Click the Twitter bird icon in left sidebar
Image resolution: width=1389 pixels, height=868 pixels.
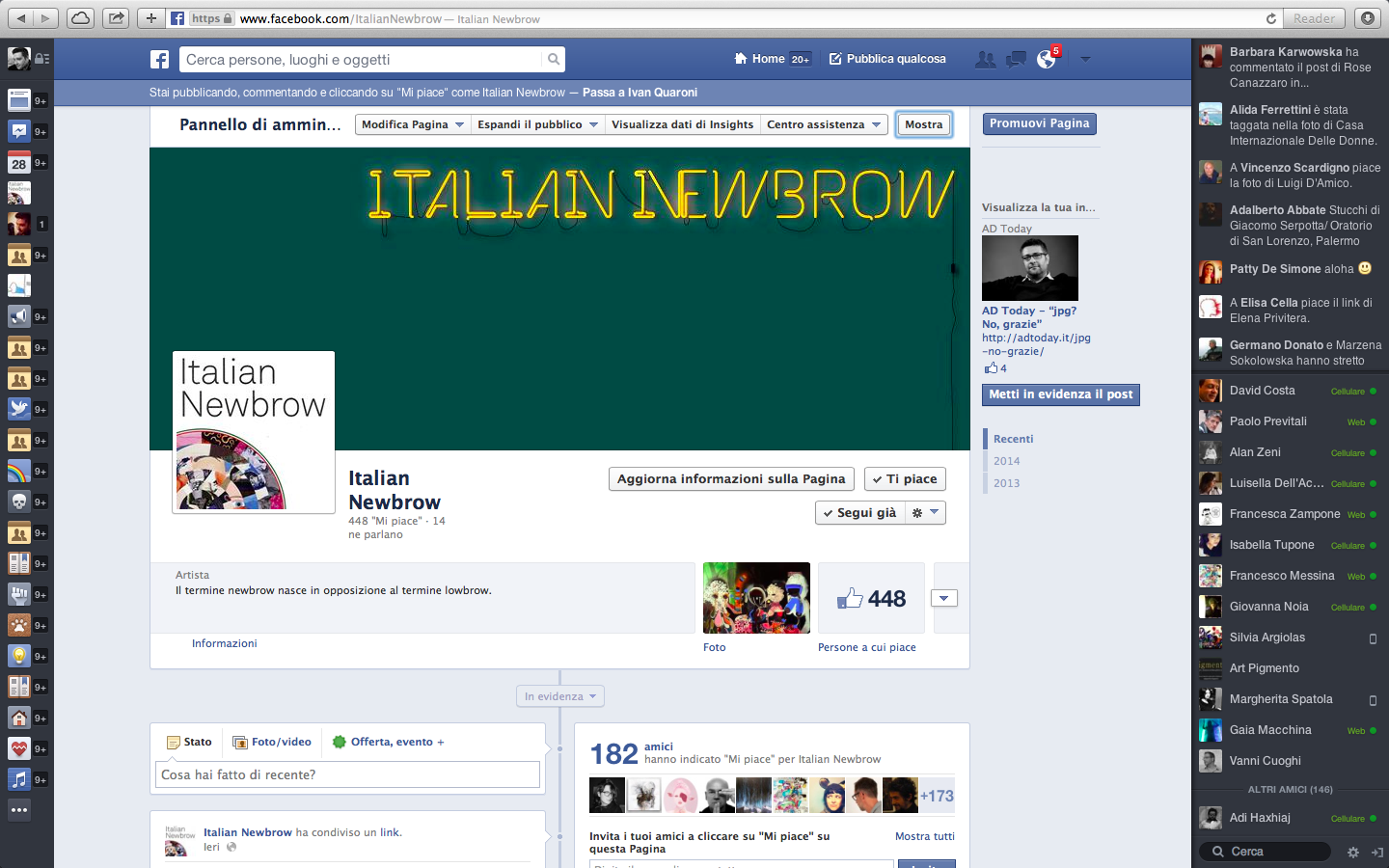click(19, 409)
